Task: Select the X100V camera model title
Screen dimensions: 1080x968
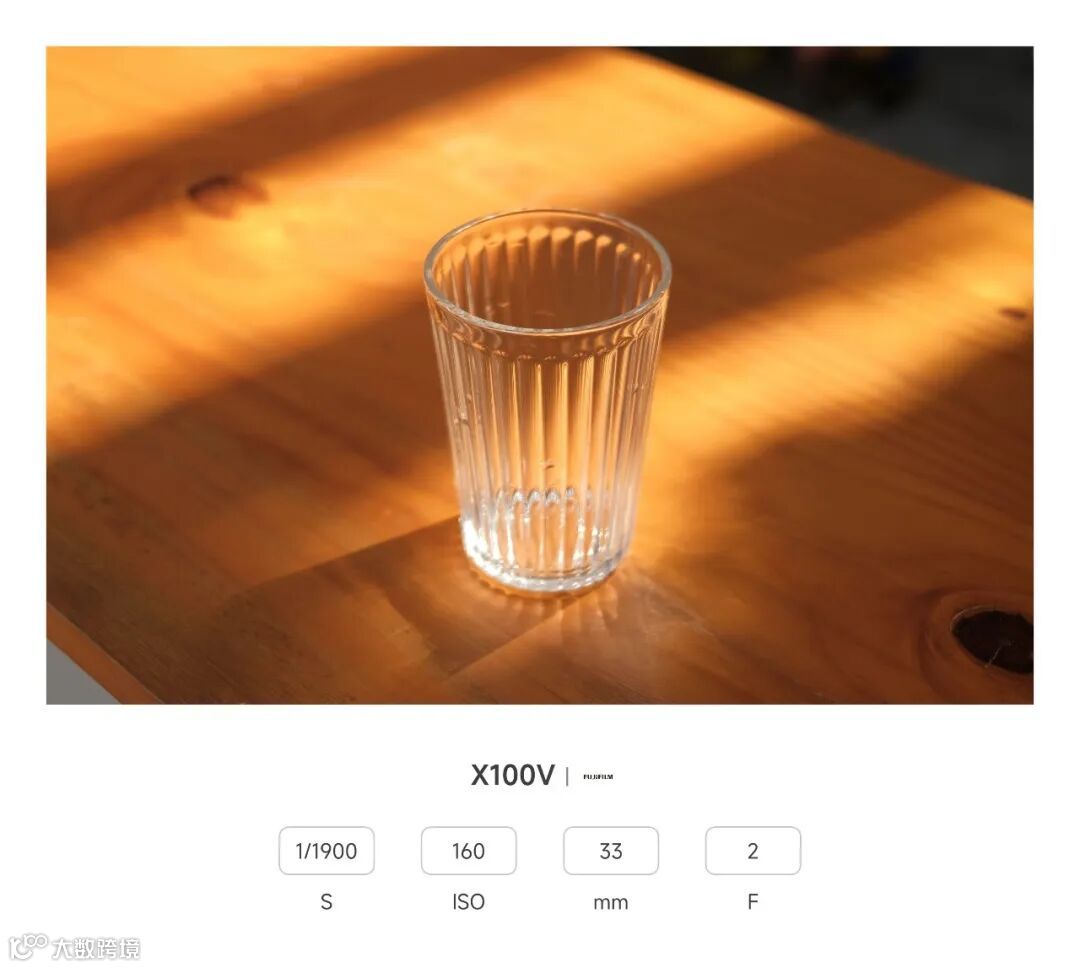Action: 512,775
